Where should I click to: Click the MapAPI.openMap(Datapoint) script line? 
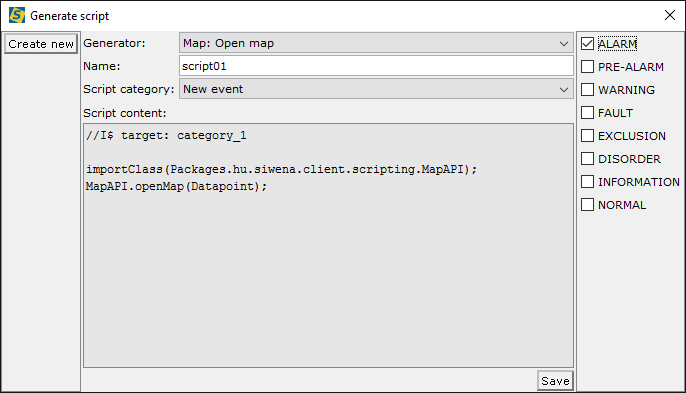(x=176, y=186)
